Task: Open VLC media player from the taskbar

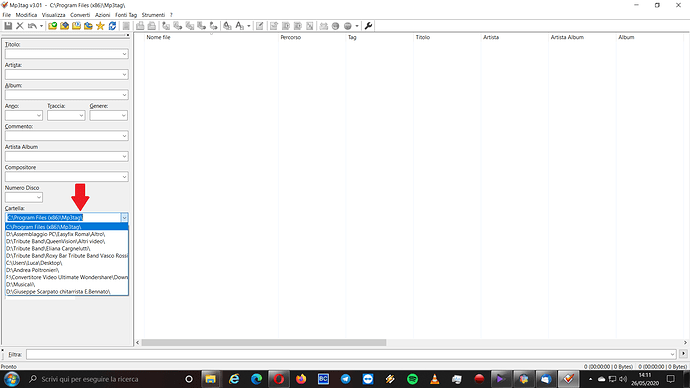Action: click(x=434, y=379)
